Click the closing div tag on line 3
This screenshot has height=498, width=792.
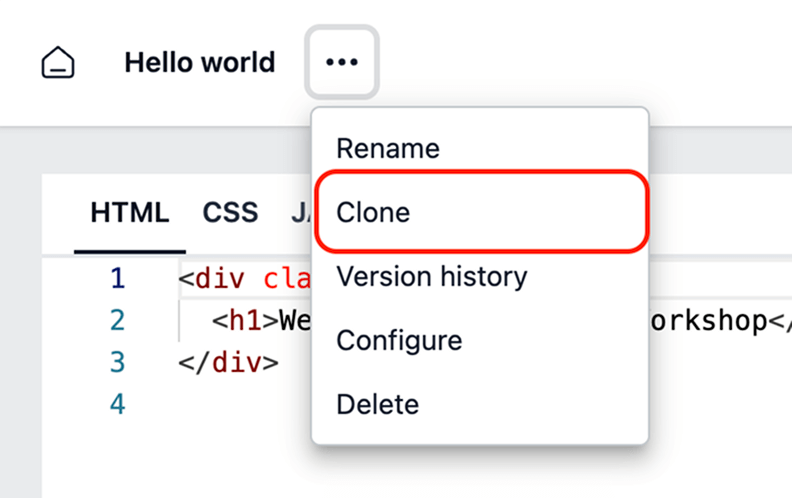coord(228,362)
